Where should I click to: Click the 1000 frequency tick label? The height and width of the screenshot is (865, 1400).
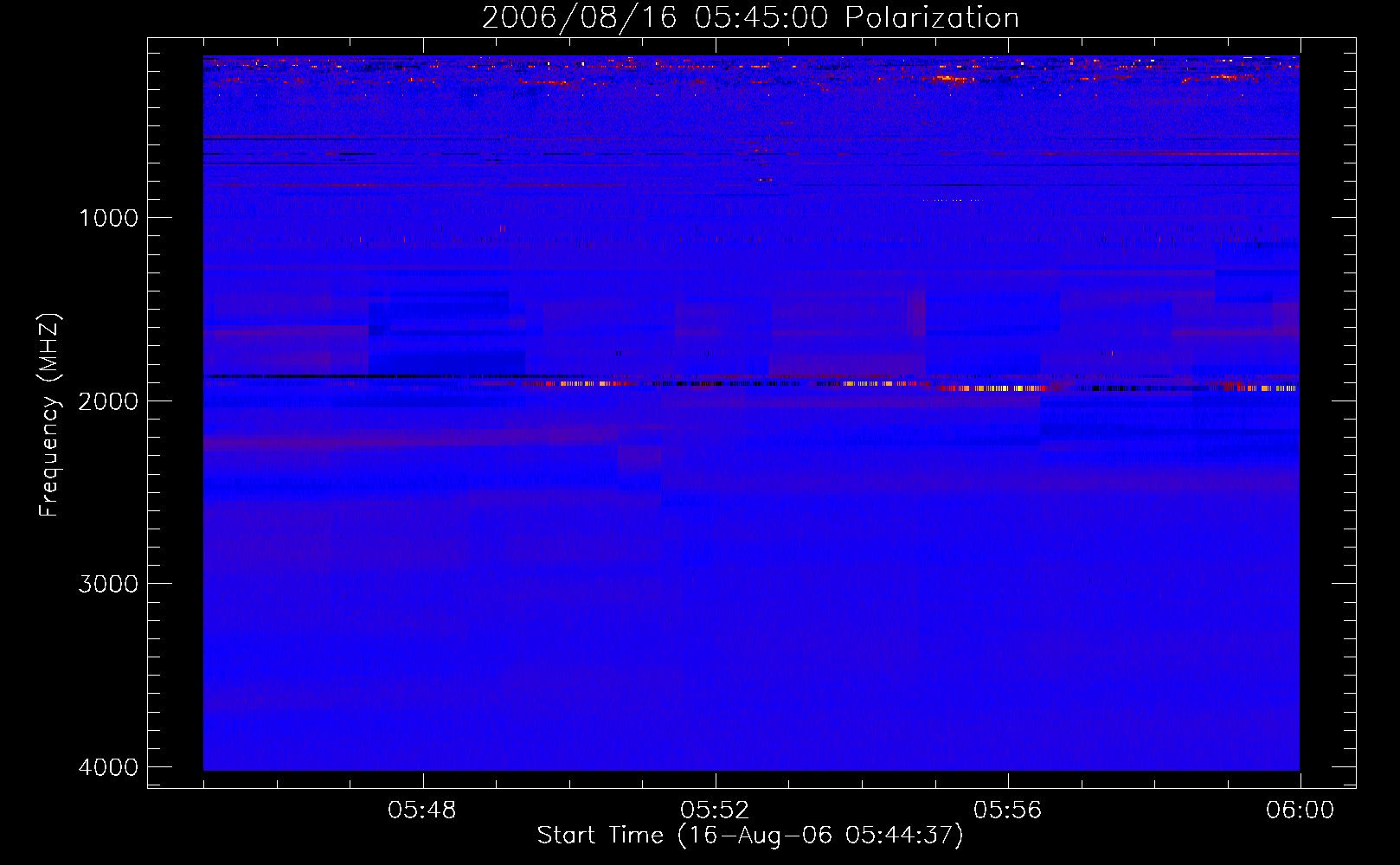tap(108, 218)
